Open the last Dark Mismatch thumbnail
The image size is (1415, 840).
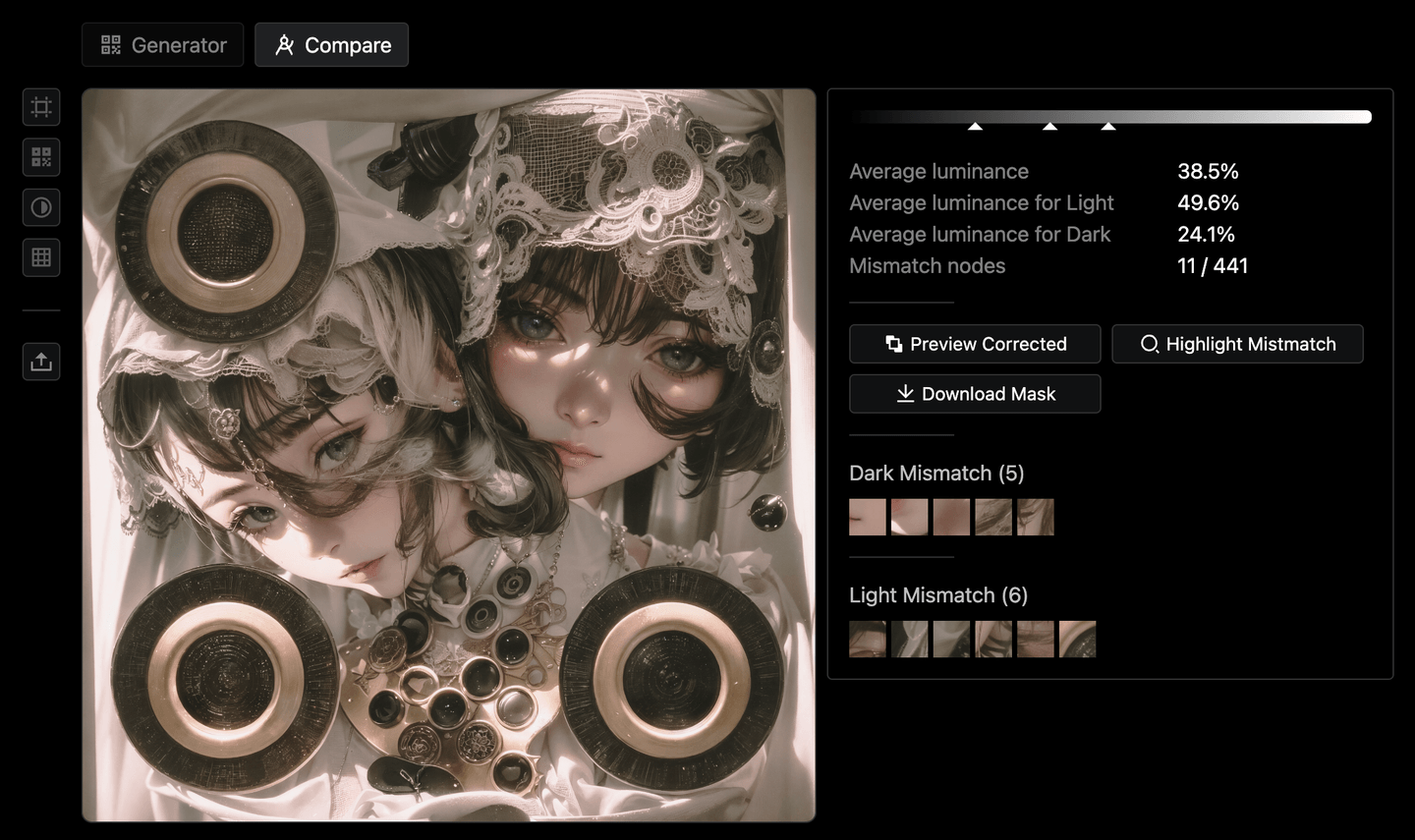pos(1036,517)
